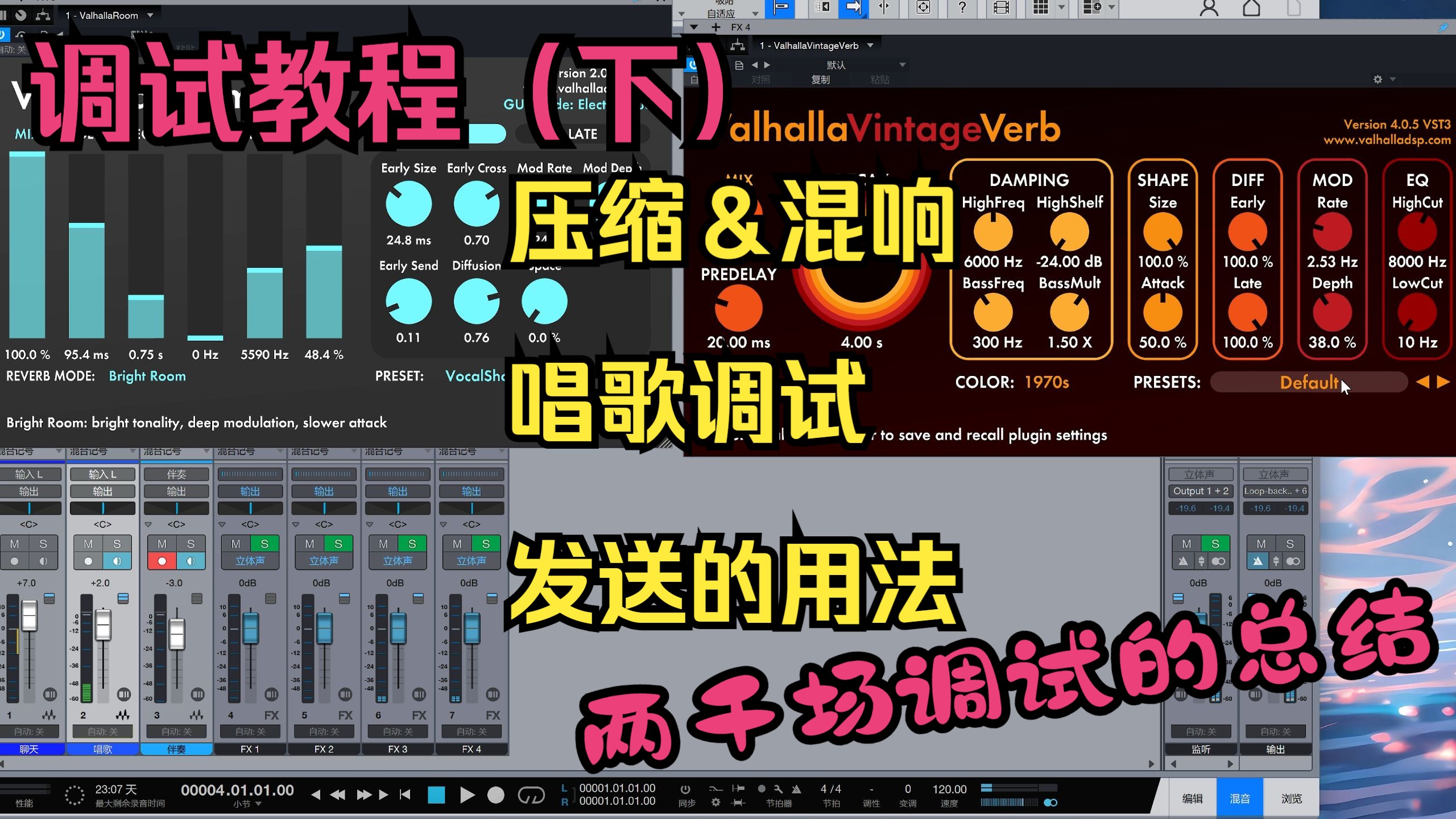
Task: Select the LATE tab in ValhallaRoom
Action: 582,134
